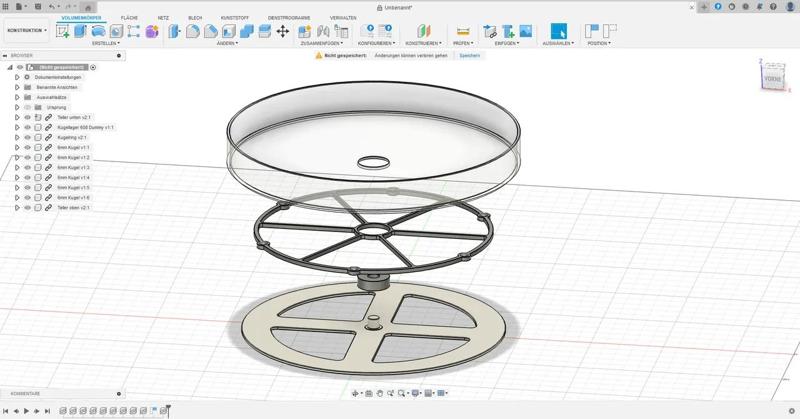Show the Ursprung folder via eye icon
This screenshot has width=800, height=419.
[x=28, y=107]
